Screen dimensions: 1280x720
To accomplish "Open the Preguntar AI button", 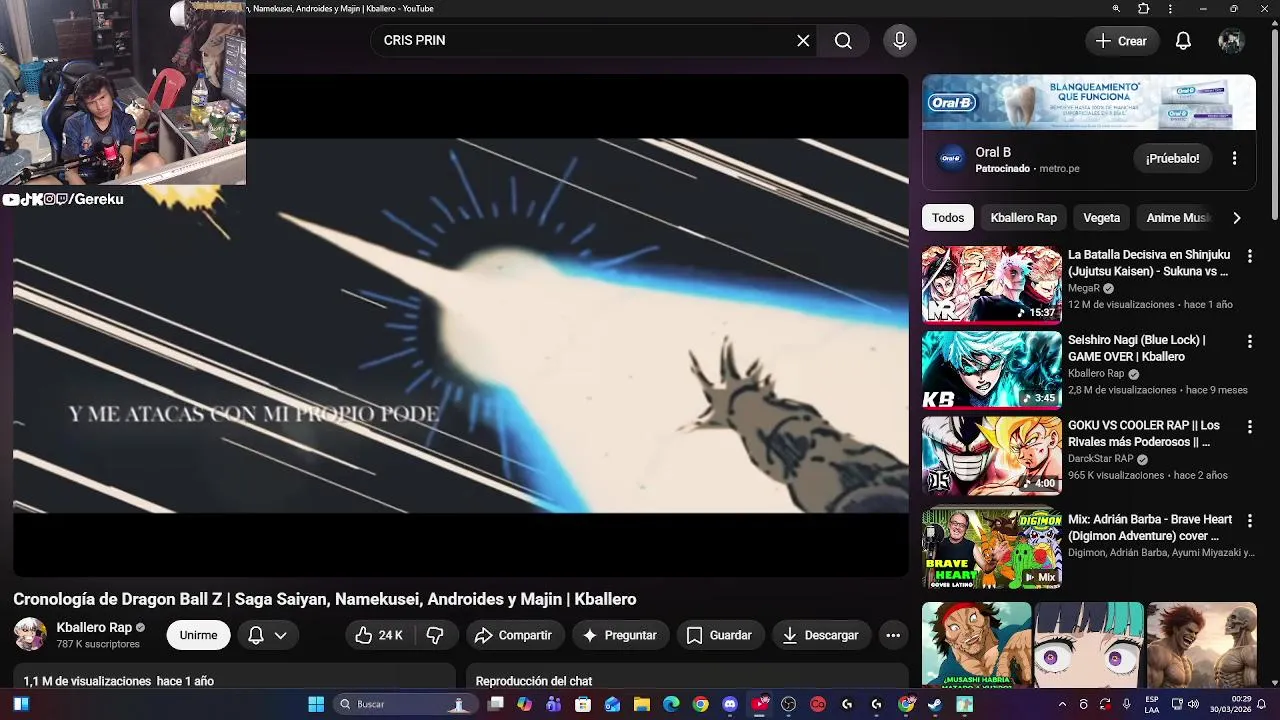I will (619, 635).
